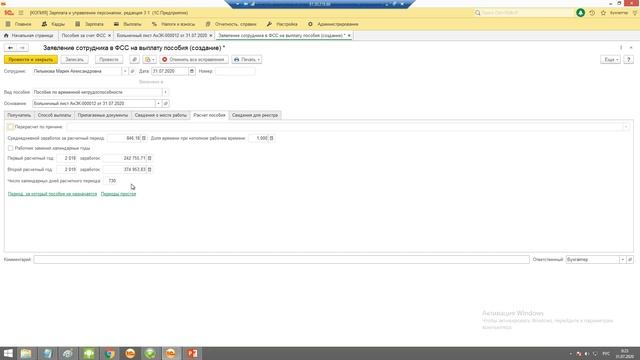640x360 pixels.
Task: Expand the Сотрудник field dropdown
Action: (125, 71)
